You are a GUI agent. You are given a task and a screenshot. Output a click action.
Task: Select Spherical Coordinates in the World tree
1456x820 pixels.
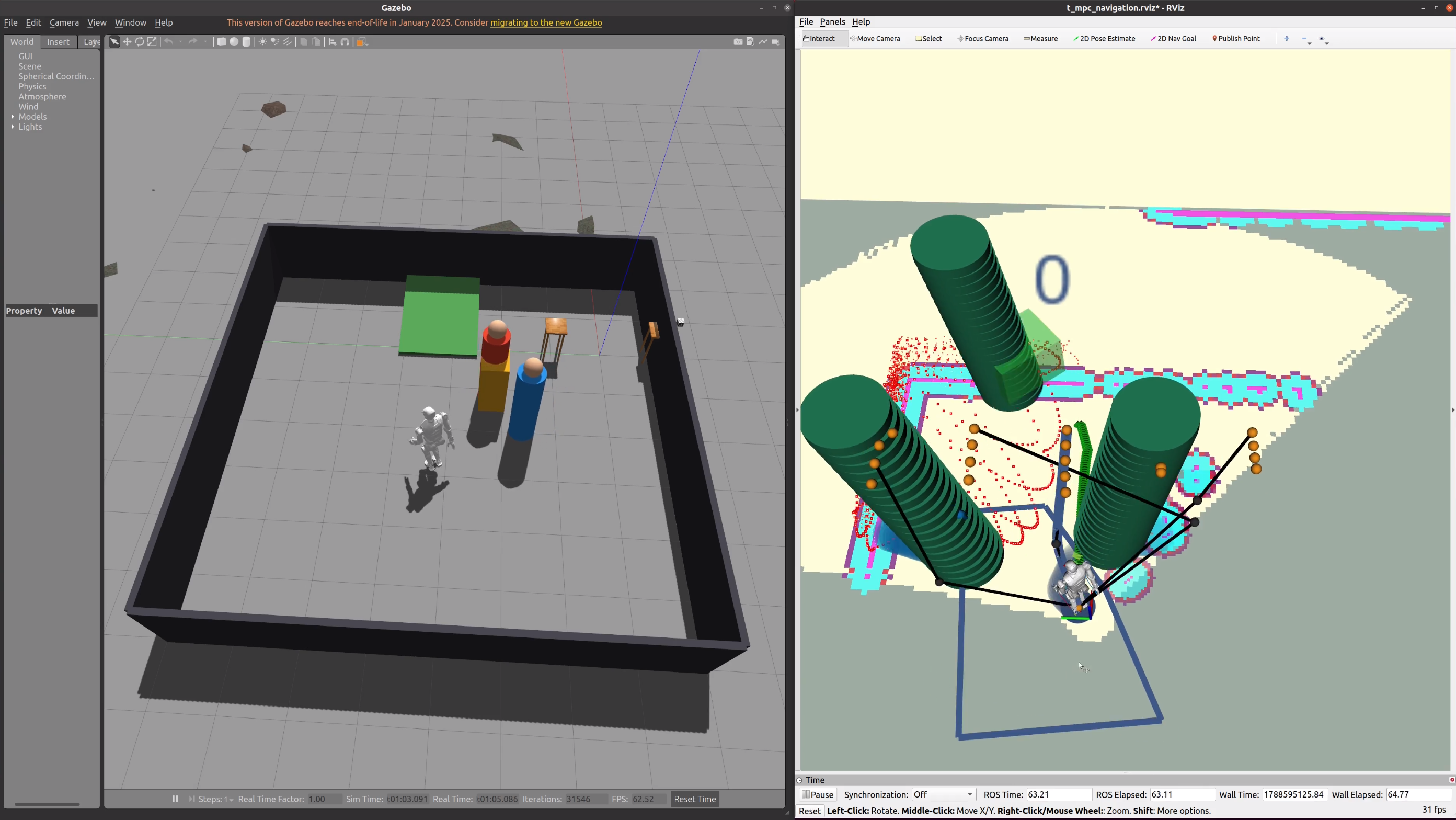[56, 76]
